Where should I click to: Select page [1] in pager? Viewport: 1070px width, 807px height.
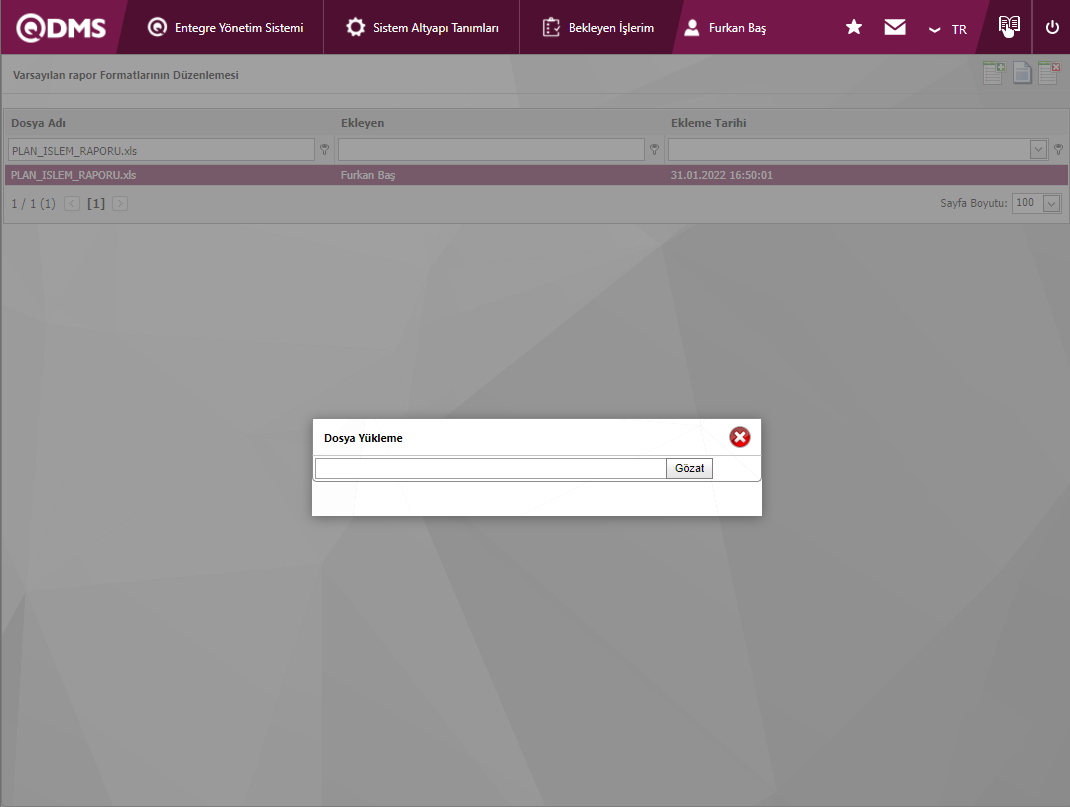96,203
